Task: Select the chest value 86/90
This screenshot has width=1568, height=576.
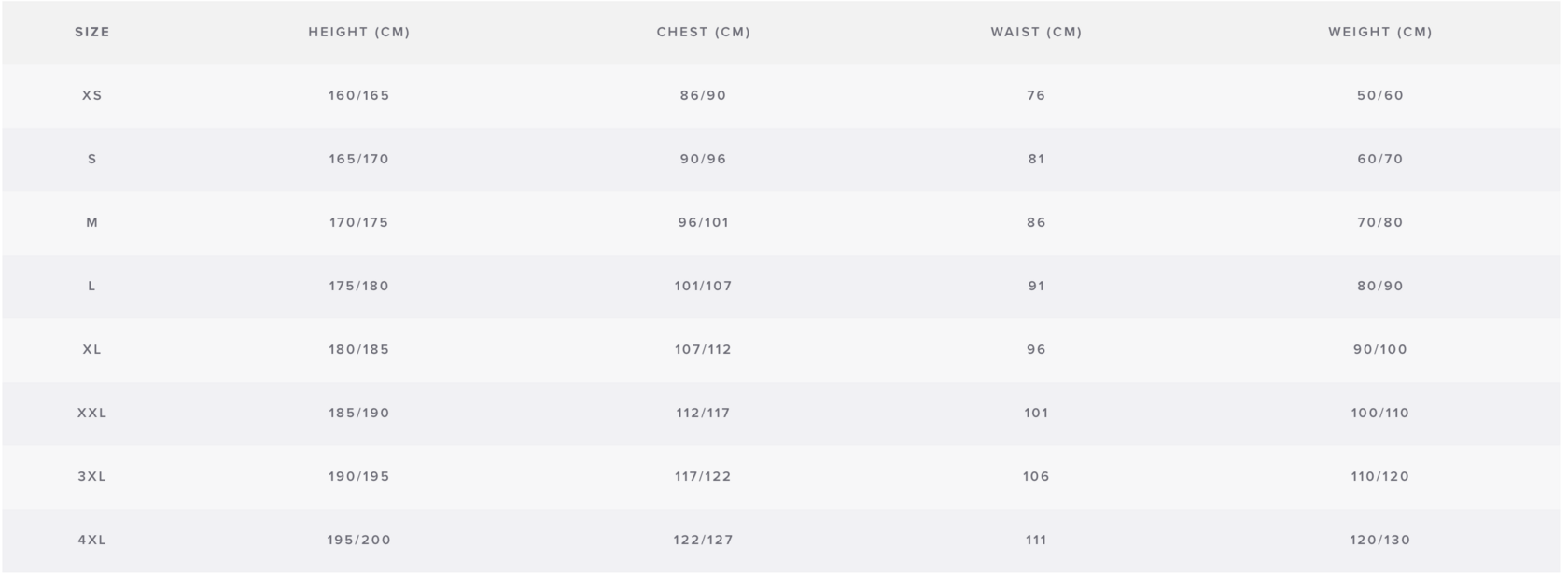Action: point(704,95)
